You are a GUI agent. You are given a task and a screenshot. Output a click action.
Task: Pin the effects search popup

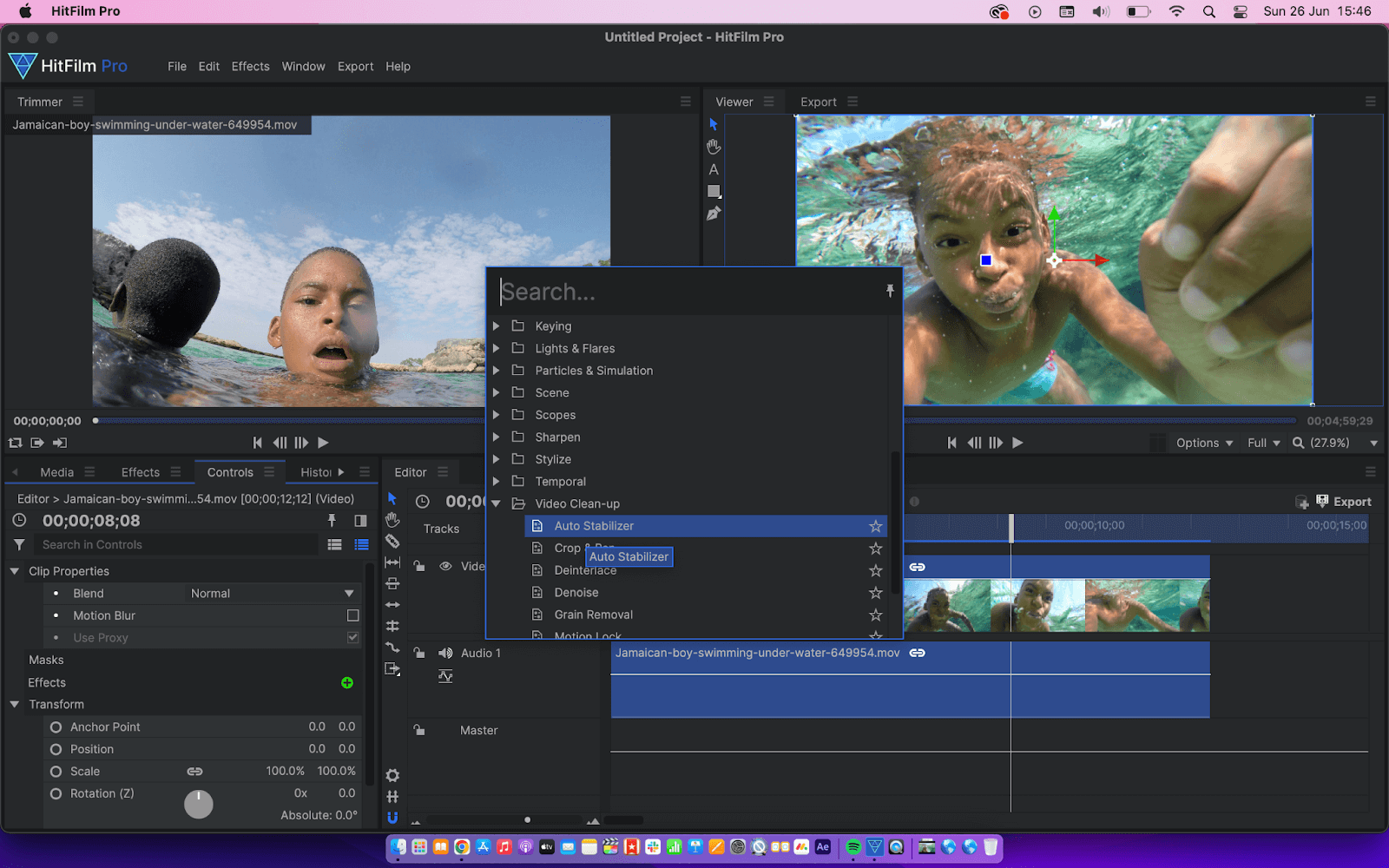[890, 291]
